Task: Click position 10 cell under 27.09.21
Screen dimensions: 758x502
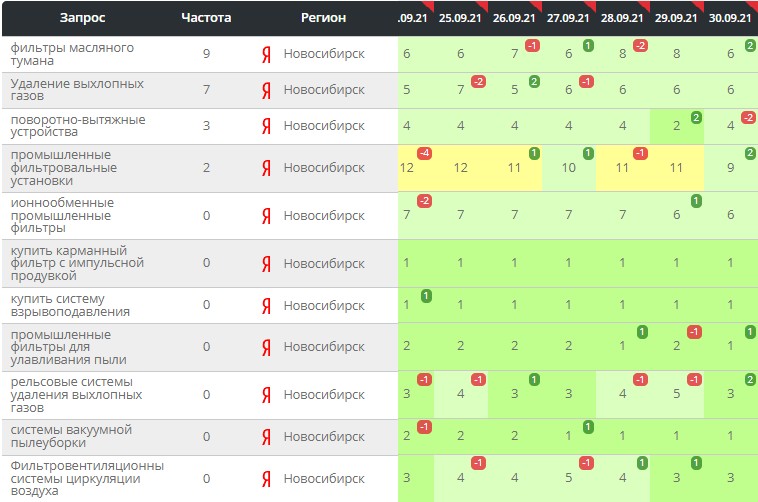Action: (568, 168)
